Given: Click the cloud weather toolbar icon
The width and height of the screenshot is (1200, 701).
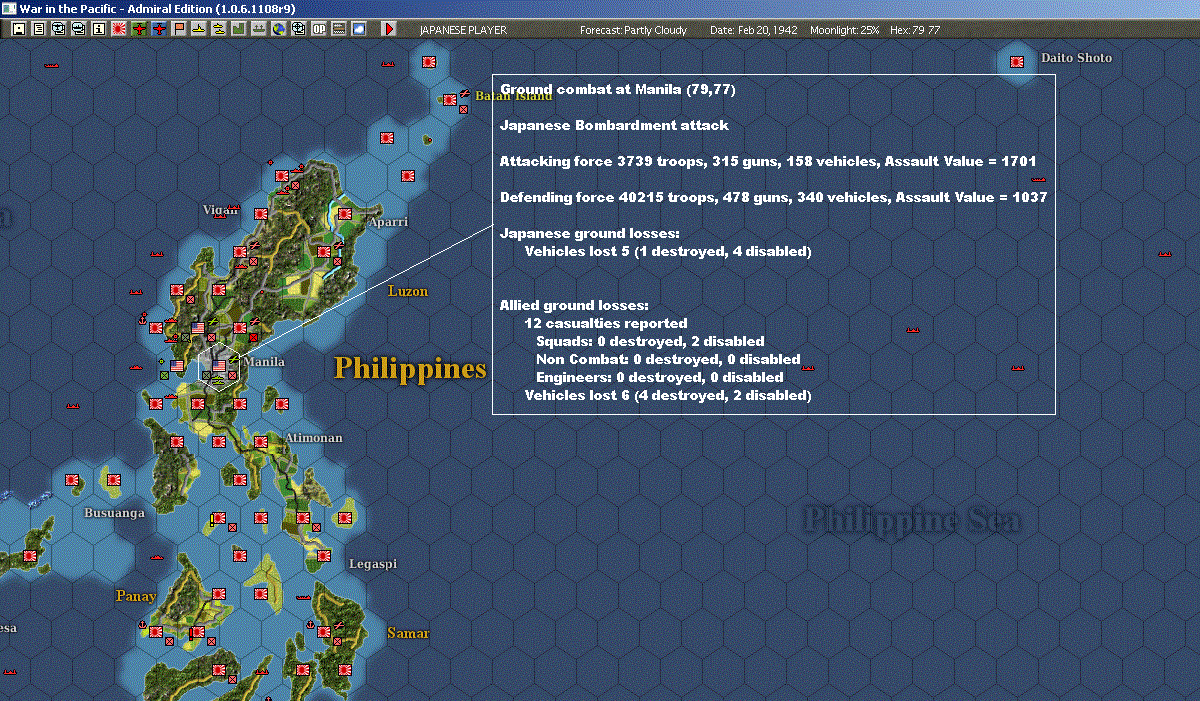Looking at the screenshot, I should (x=359, y=29).
